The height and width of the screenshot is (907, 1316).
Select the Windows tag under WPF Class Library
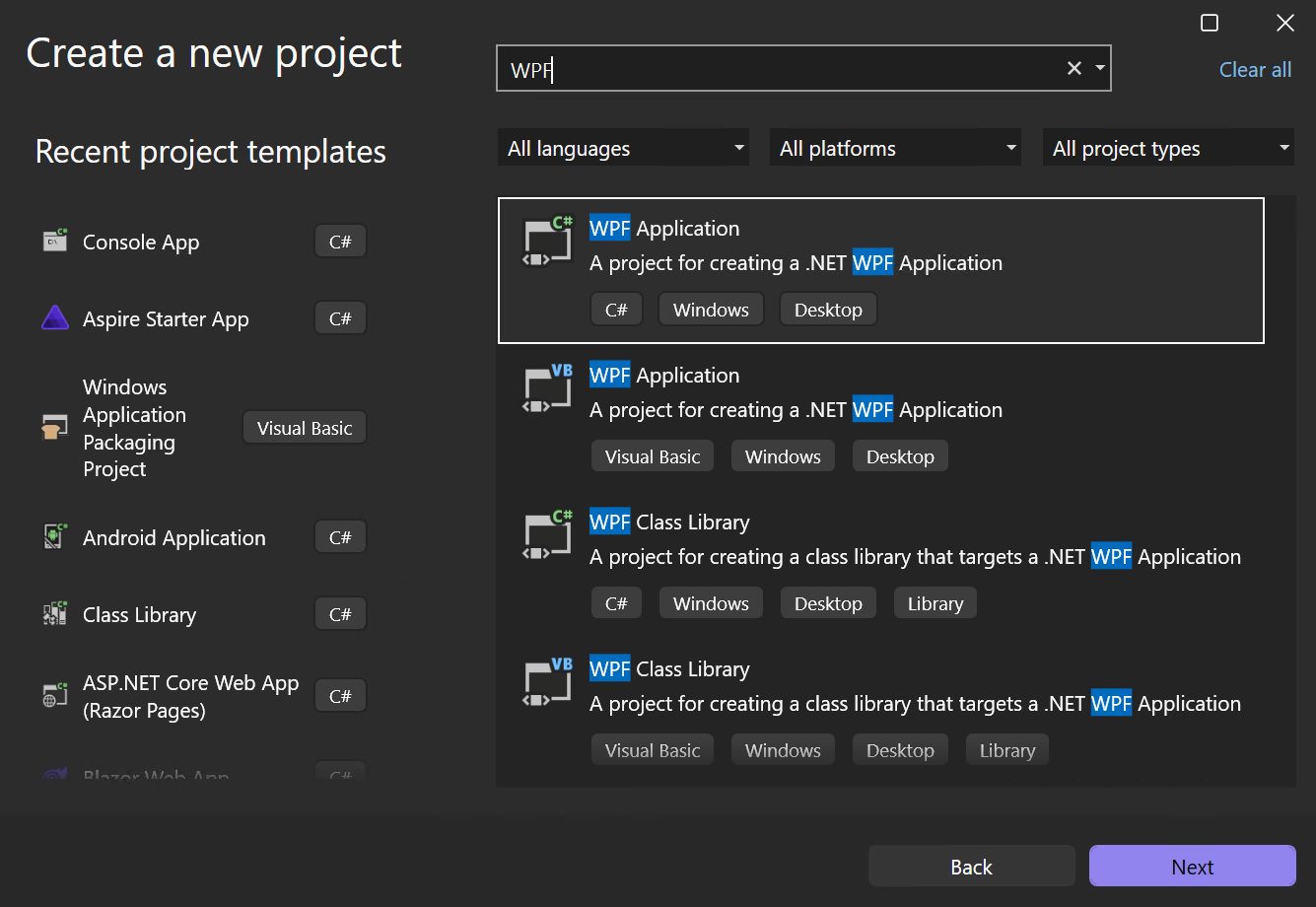click(x=710, y=602)
